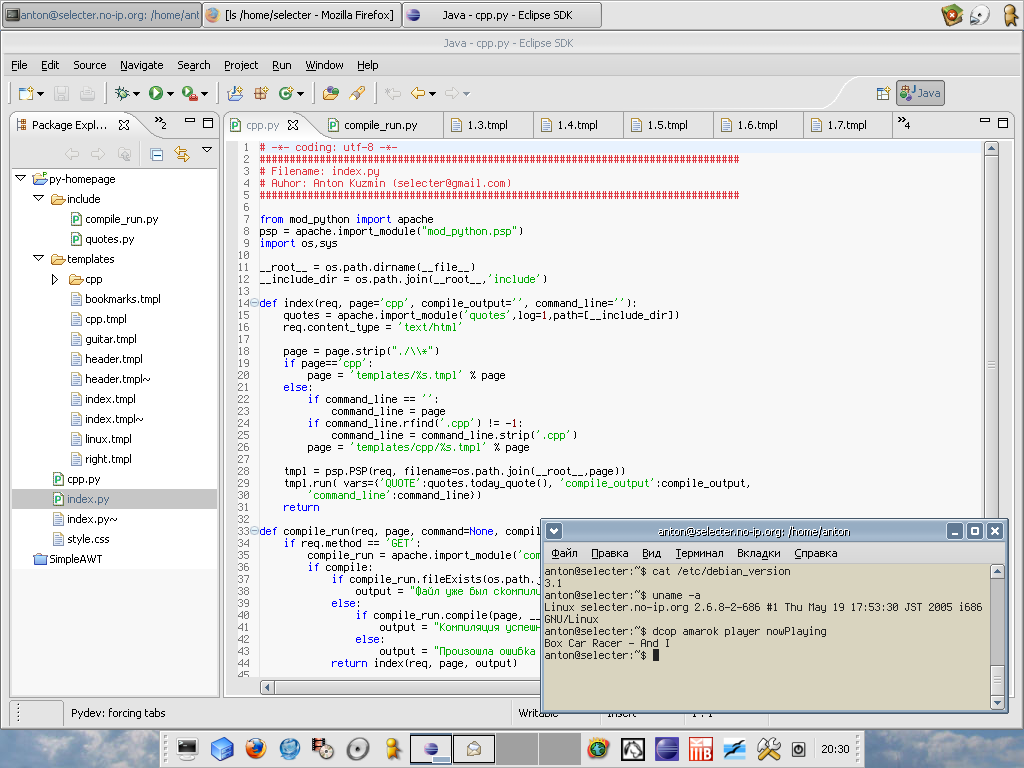The image size is (1024, 768).
Task: Open the Run configurations dropdown arrow
Action: pyautogui.click(x=170, y=94)
